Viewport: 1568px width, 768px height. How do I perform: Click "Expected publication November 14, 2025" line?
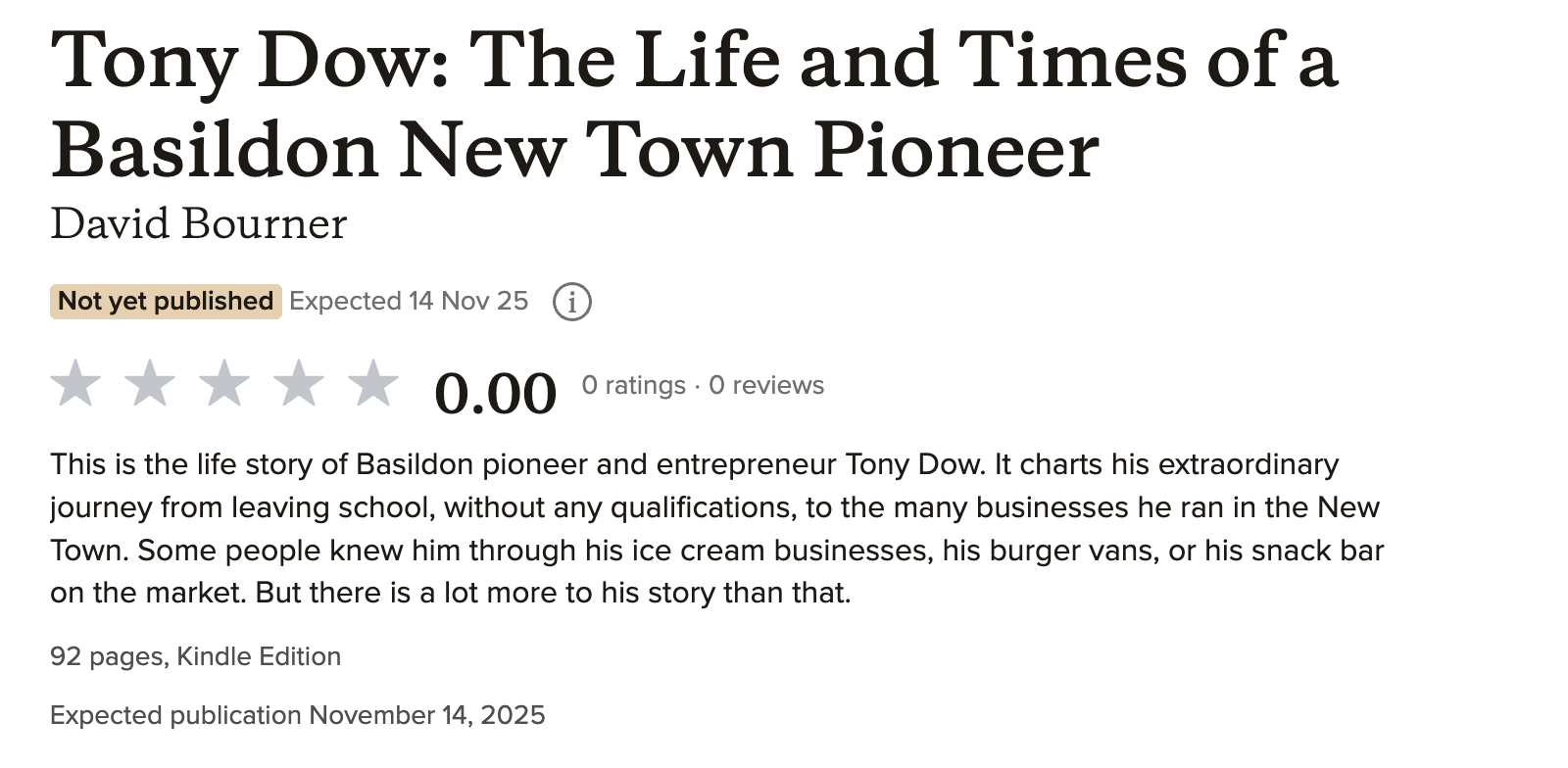coord(297,715)
